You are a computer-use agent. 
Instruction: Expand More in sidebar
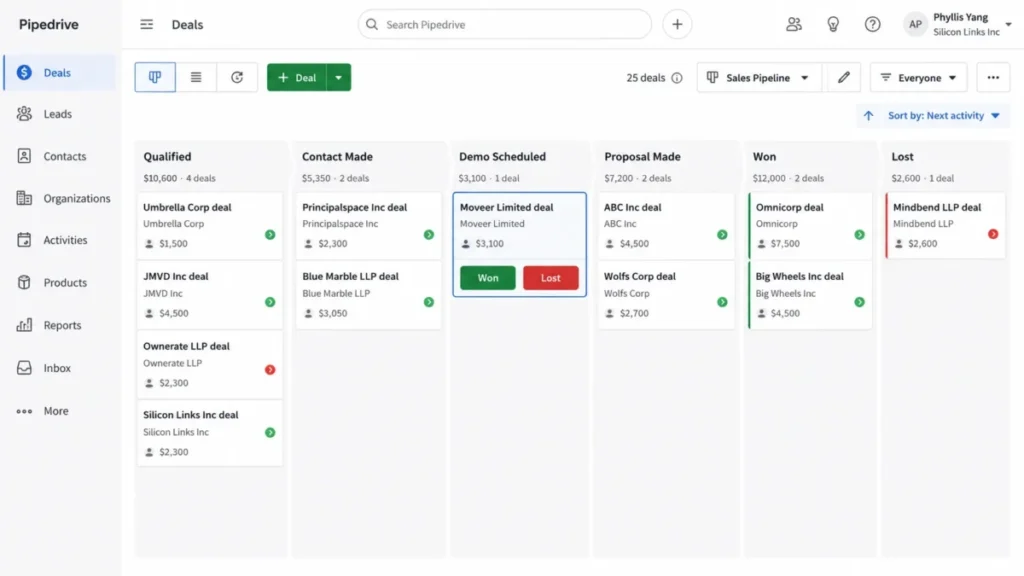pos(56,411)
